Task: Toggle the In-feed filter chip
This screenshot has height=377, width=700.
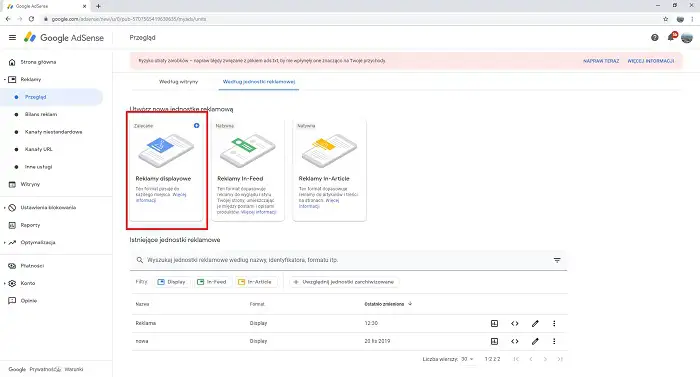Action: [212, 282]
